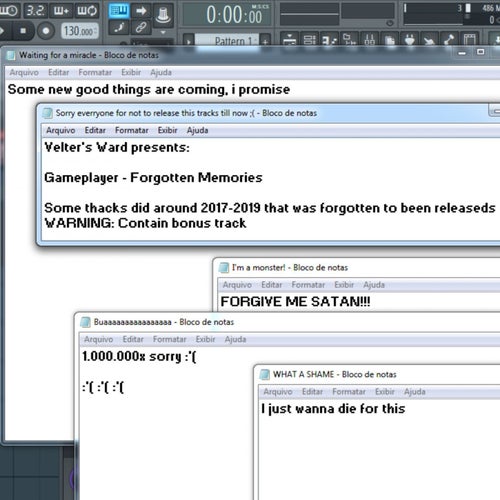Click the plus button beside Pattern 1

[x=265, y=41]
